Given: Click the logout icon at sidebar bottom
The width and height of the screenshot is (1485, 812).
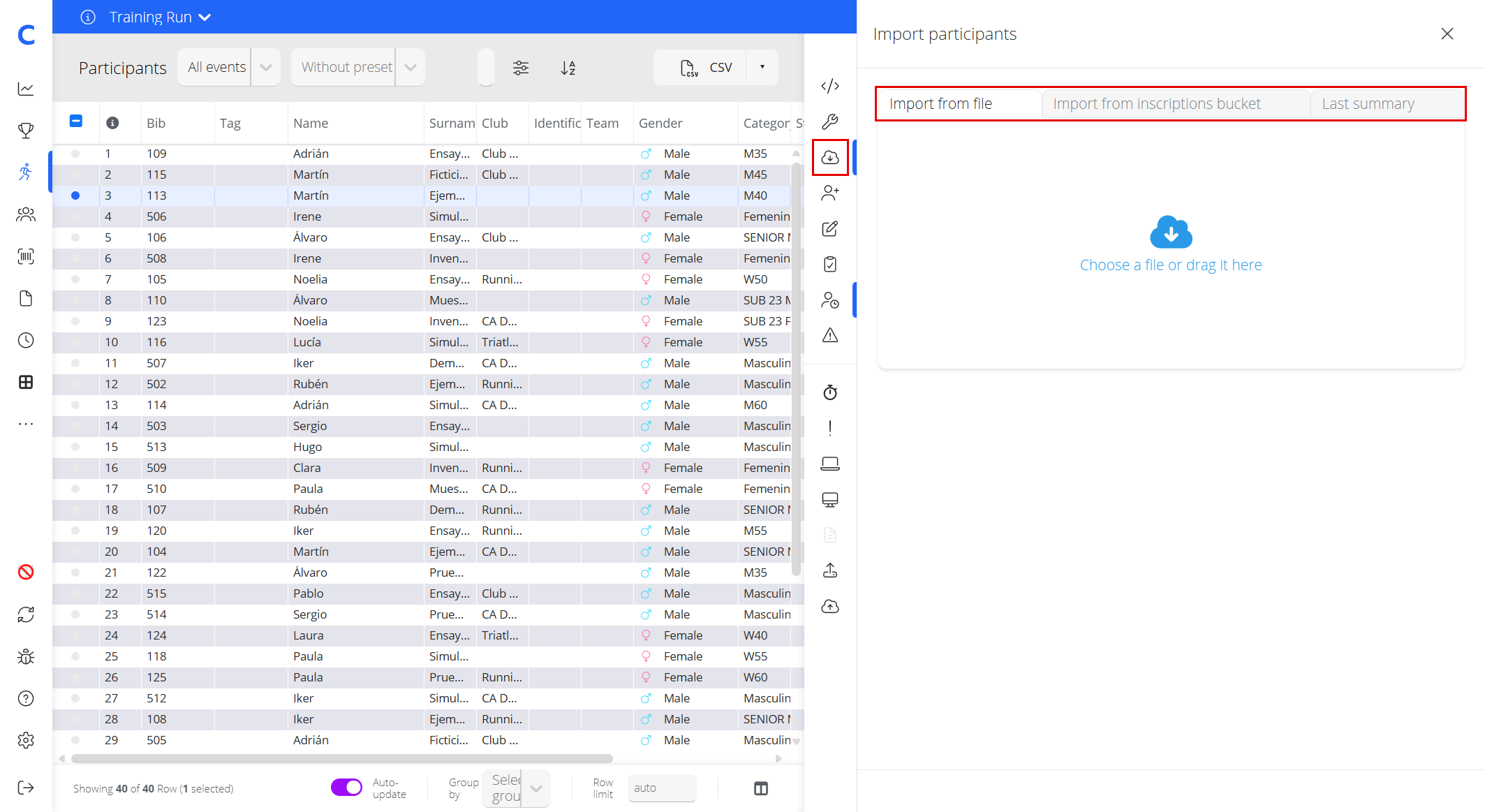Looking at the screenshot, I should pos(26,788).
